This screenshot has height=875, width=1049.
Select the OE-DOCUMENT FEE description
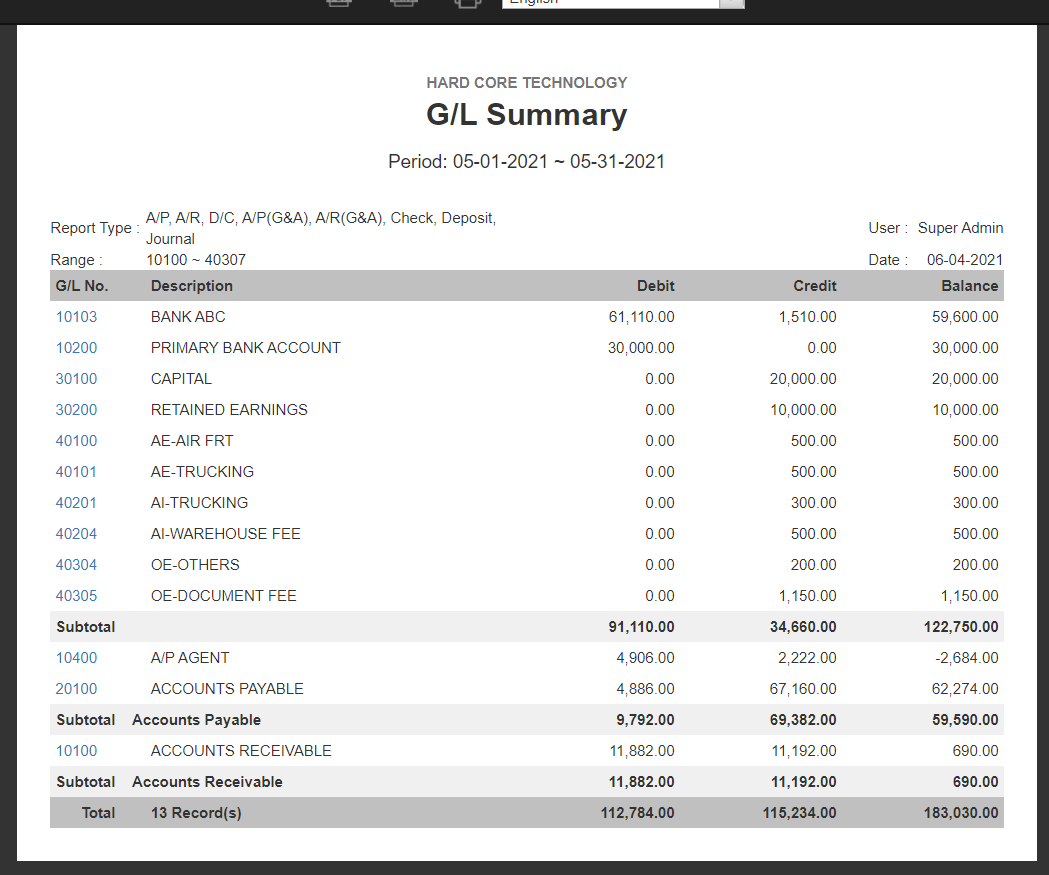[223, 596]
